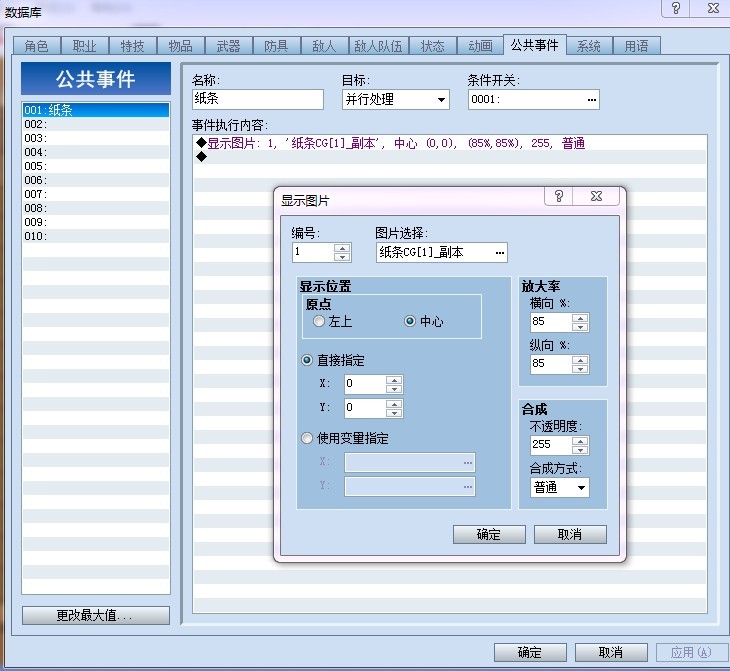Select the 显示图片 event command line
This screenshot has width=730, height=671.
pos(450,143)
